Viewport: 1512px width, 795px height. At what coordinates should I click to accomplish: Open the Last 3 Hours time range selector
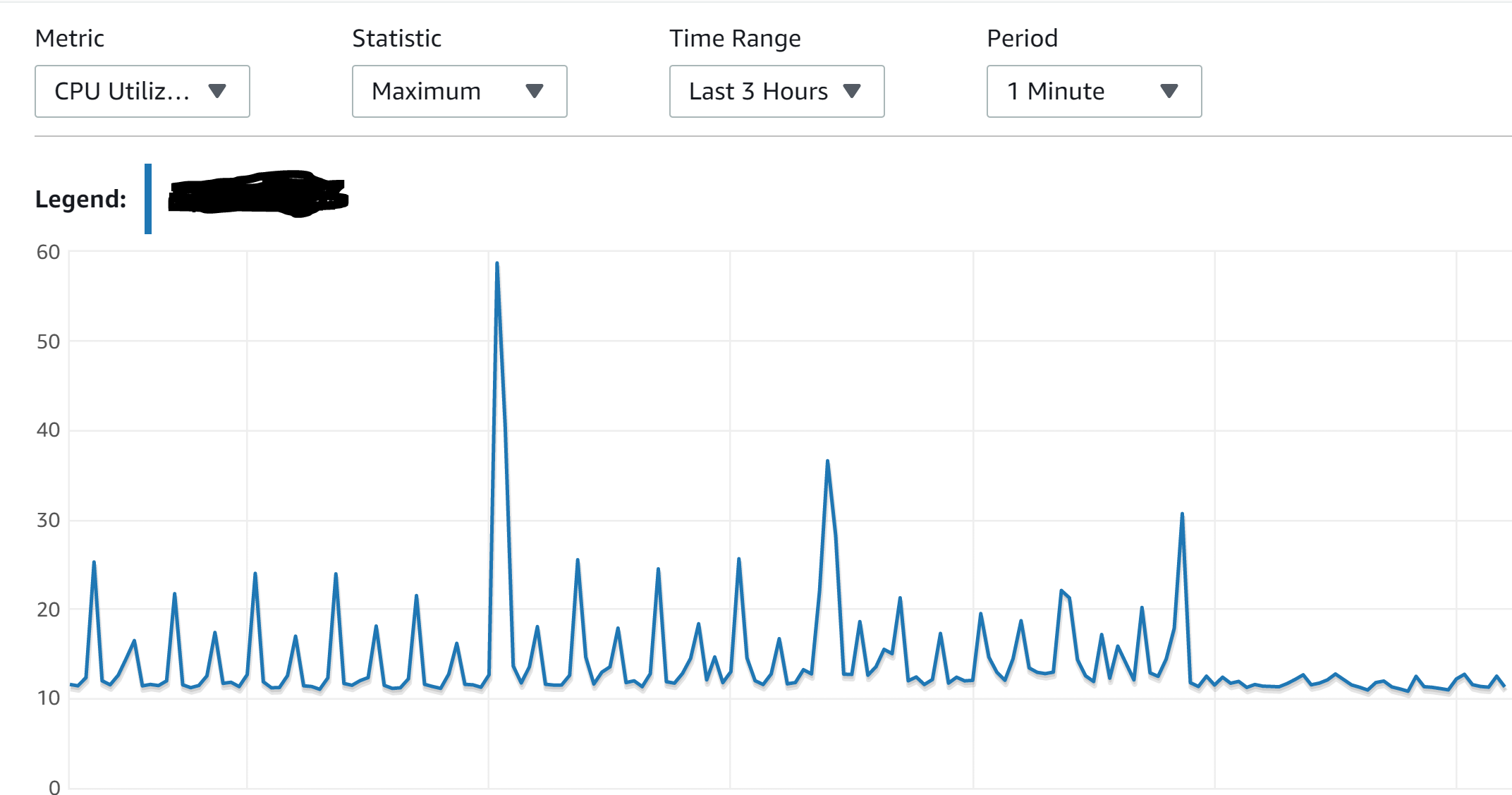pyautogui.click(x=776, y=90)
